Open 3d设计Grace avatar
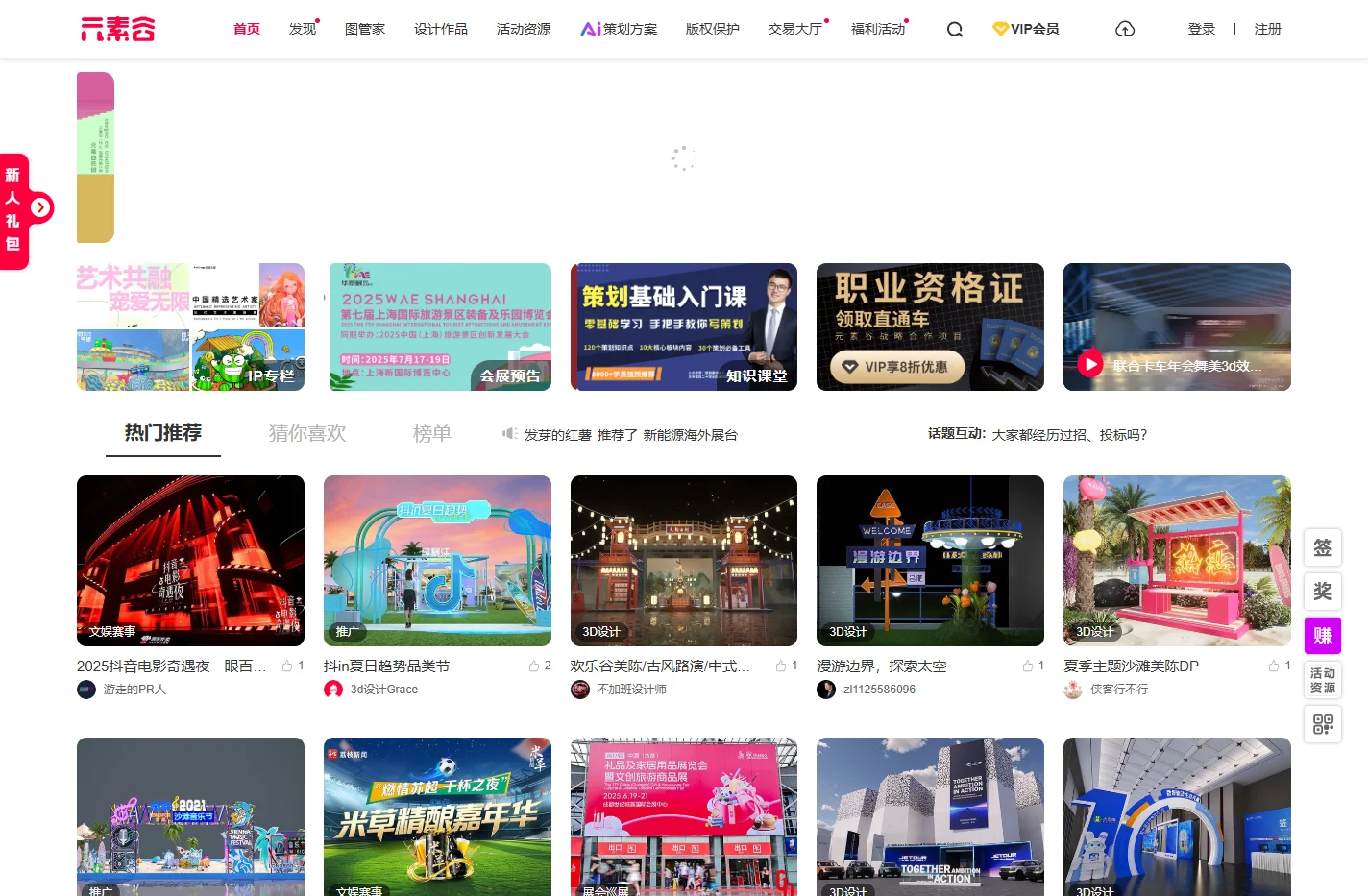 [x=333, y=690]
